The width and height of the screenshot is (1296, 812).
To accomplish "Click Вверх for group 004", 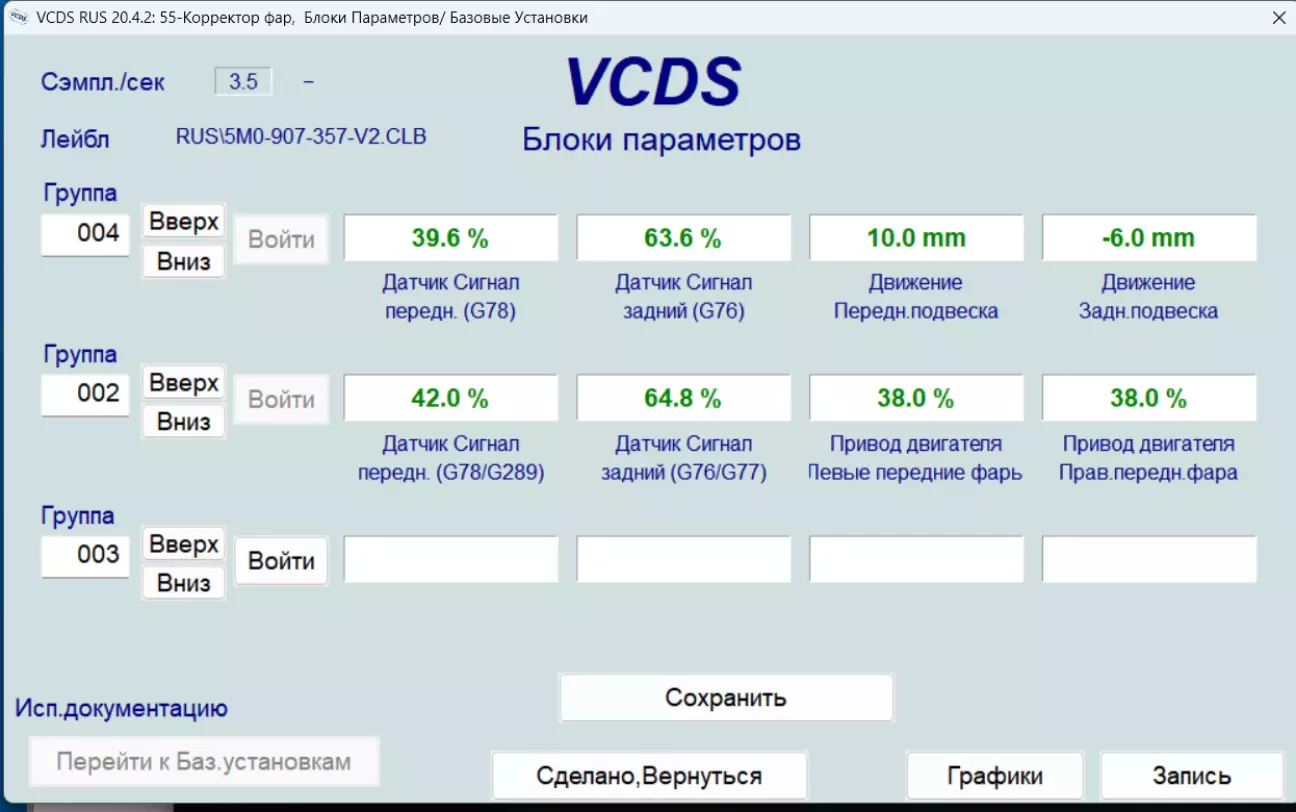I will pyautogui.click(x=184, y=221).
